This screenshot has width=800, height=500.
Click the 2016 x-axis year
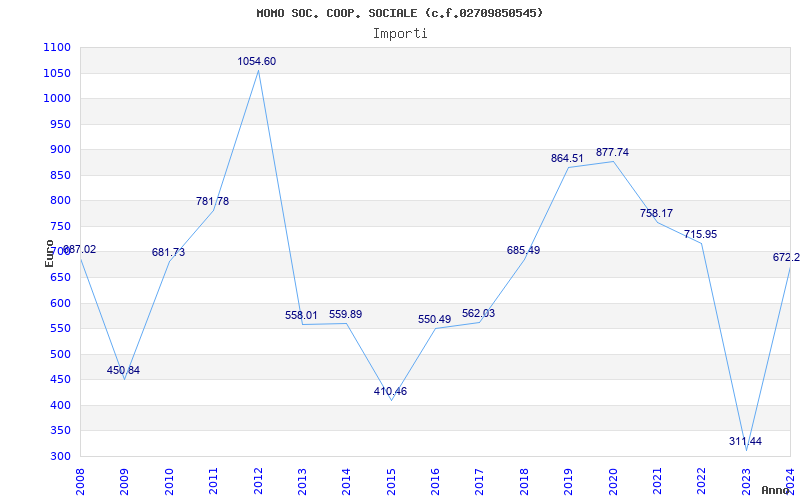[435, 480]
